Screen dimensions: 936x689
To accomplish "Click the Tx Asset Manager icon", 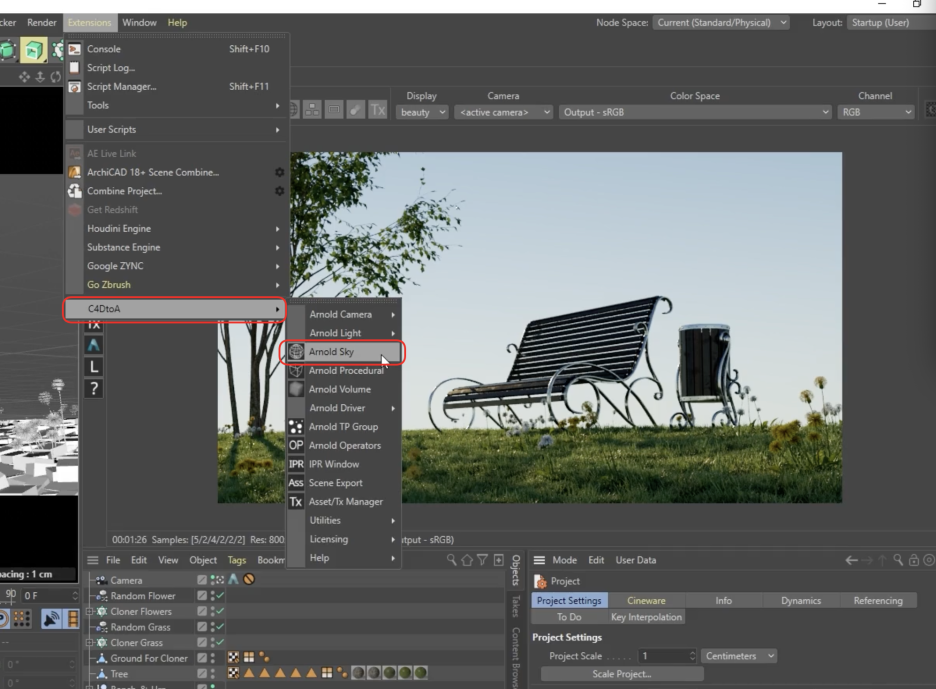I will (x=296, y=502).
